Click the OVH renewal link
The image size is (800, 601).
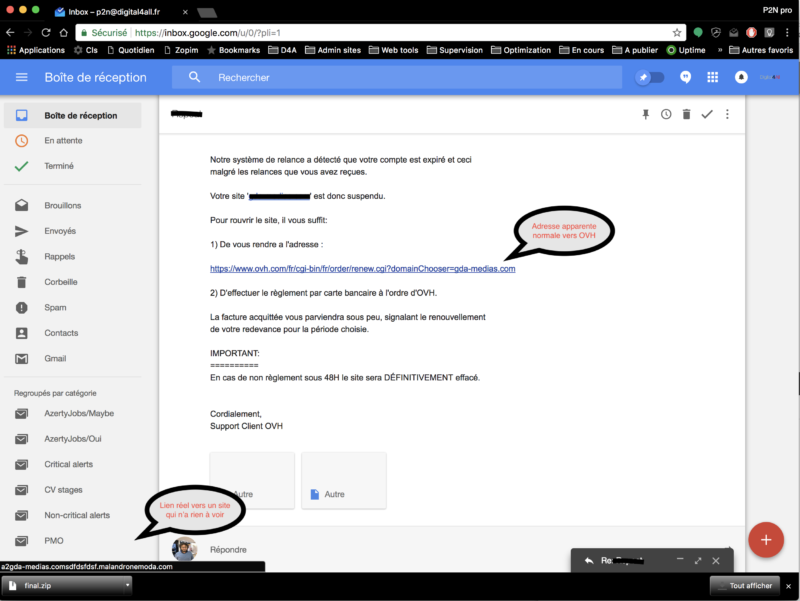tap(362, 269)
